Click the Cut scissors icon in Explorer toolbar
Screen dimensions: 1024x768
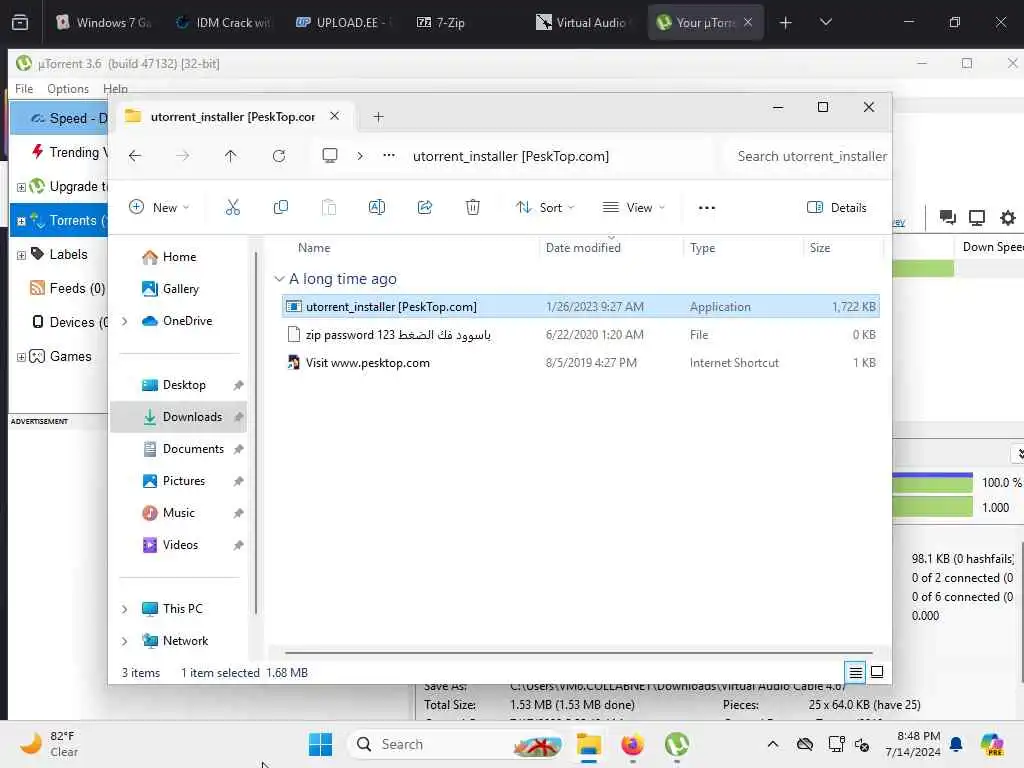(x=232, y=208)
